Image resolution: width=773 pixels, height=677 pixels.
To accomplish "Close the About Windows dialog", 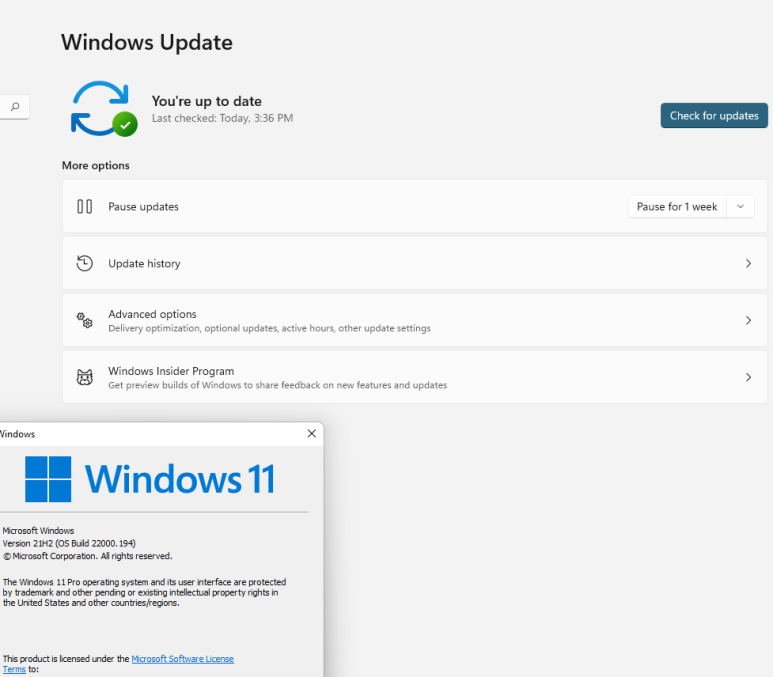I will point(312,433).
